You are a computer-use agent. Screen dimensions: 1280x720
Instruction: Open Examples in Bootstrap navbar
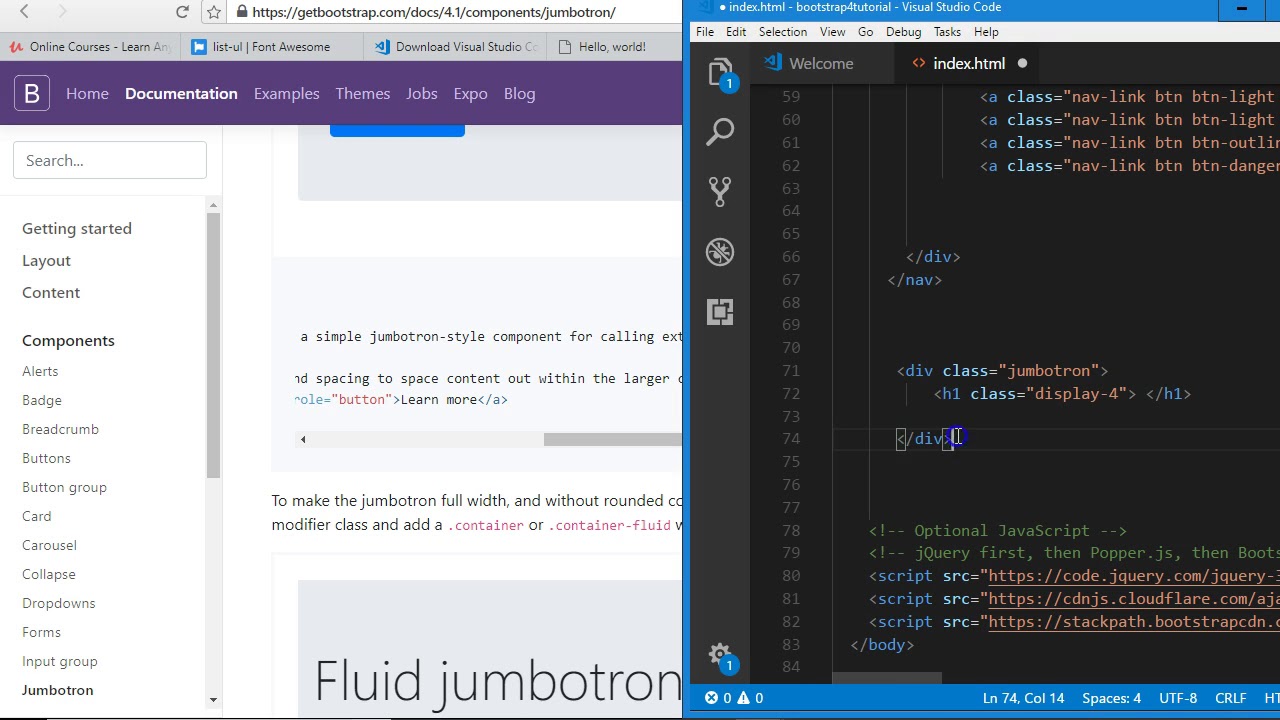click(x=286, y=93)
